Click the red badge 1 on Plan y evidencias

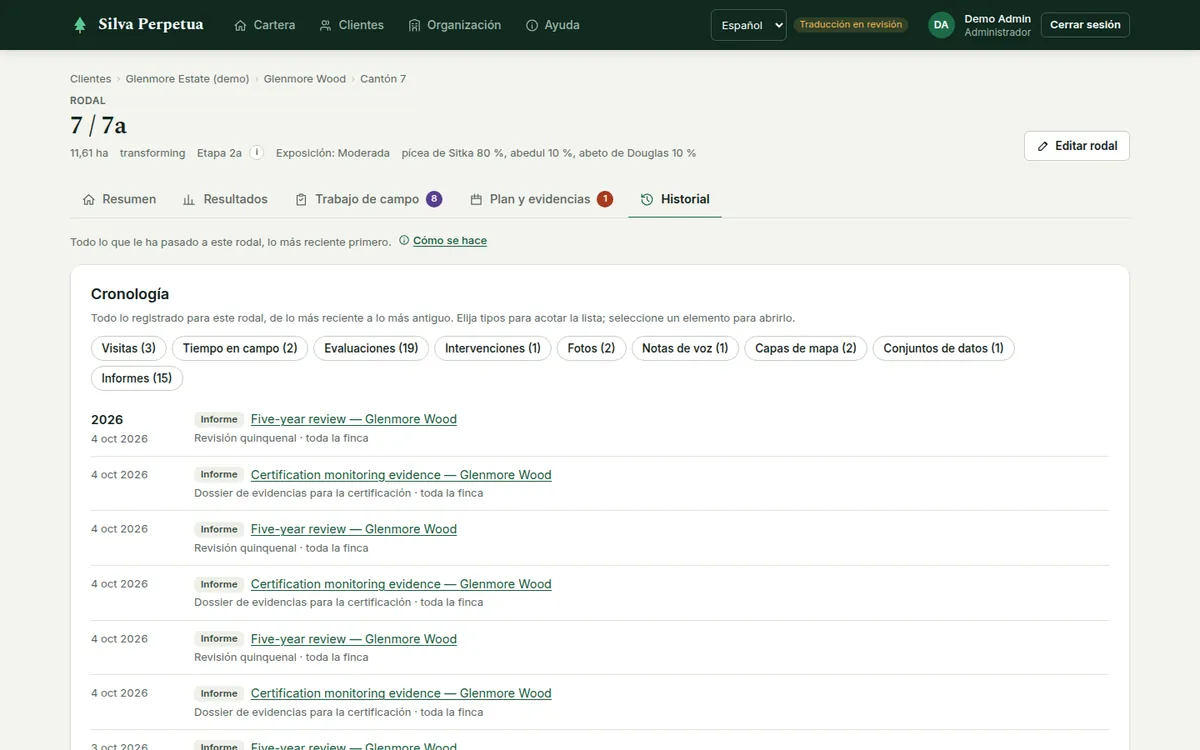(605, 199)
